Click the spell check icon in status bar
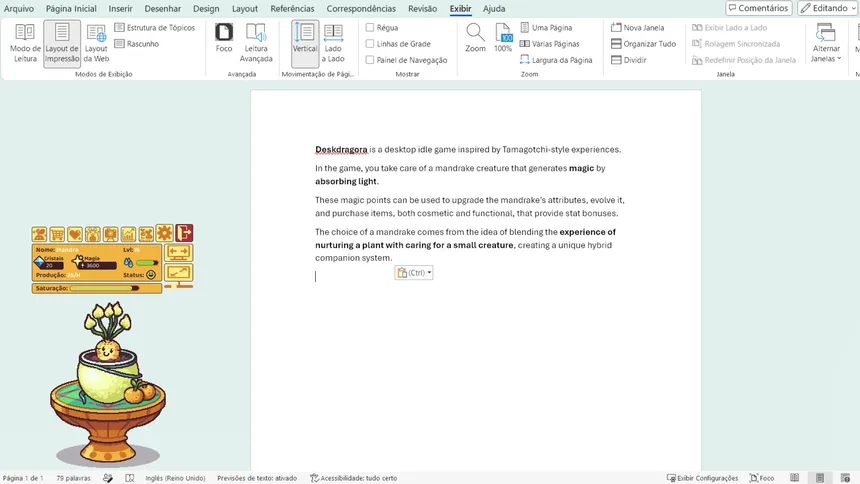The height and width of the screenshot is (484, 860). [x=108, y=478]
